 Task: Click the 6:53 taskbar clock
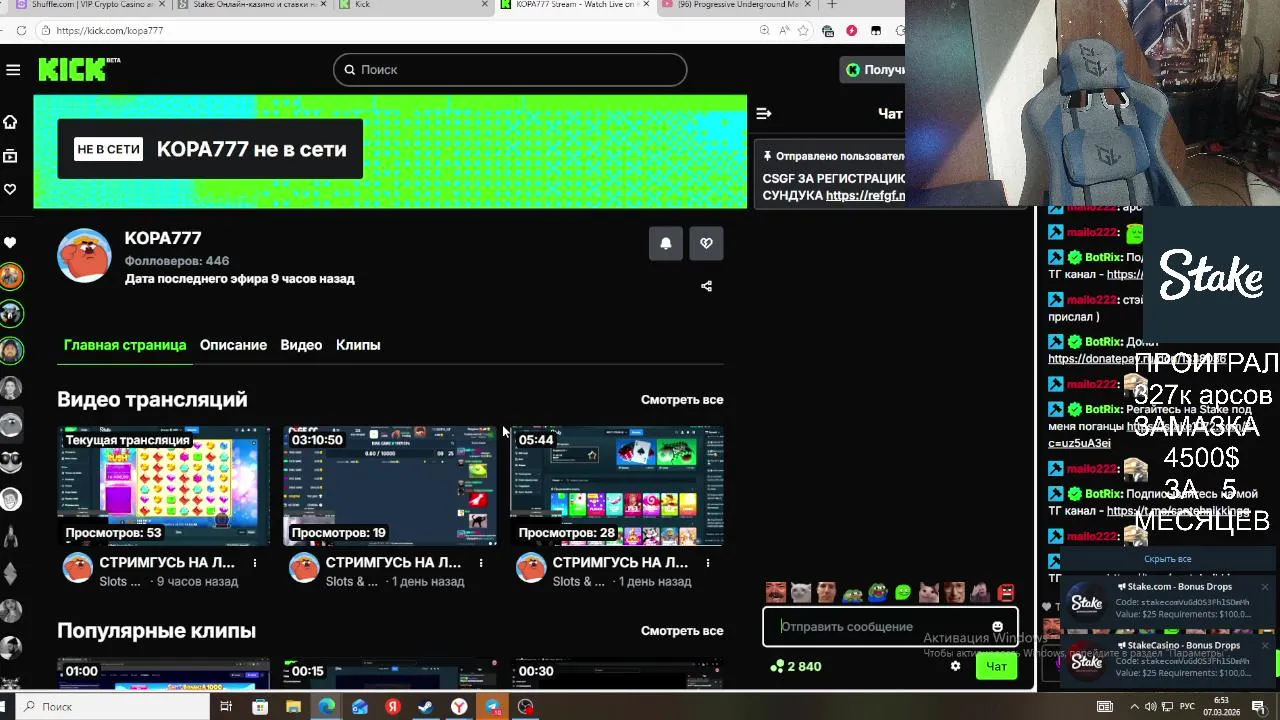click(1221, 706)
